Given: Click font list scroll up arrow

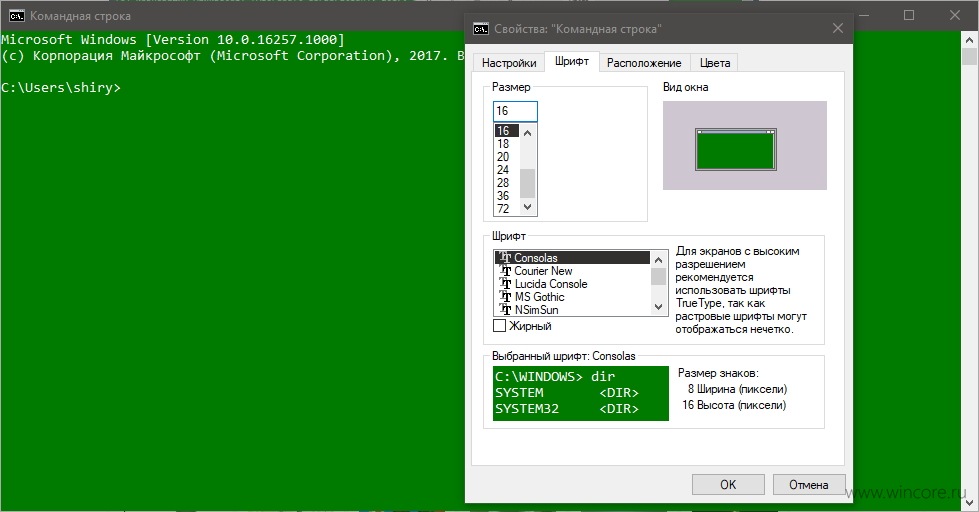Looking at the screenshot, I should click(658, 258).
